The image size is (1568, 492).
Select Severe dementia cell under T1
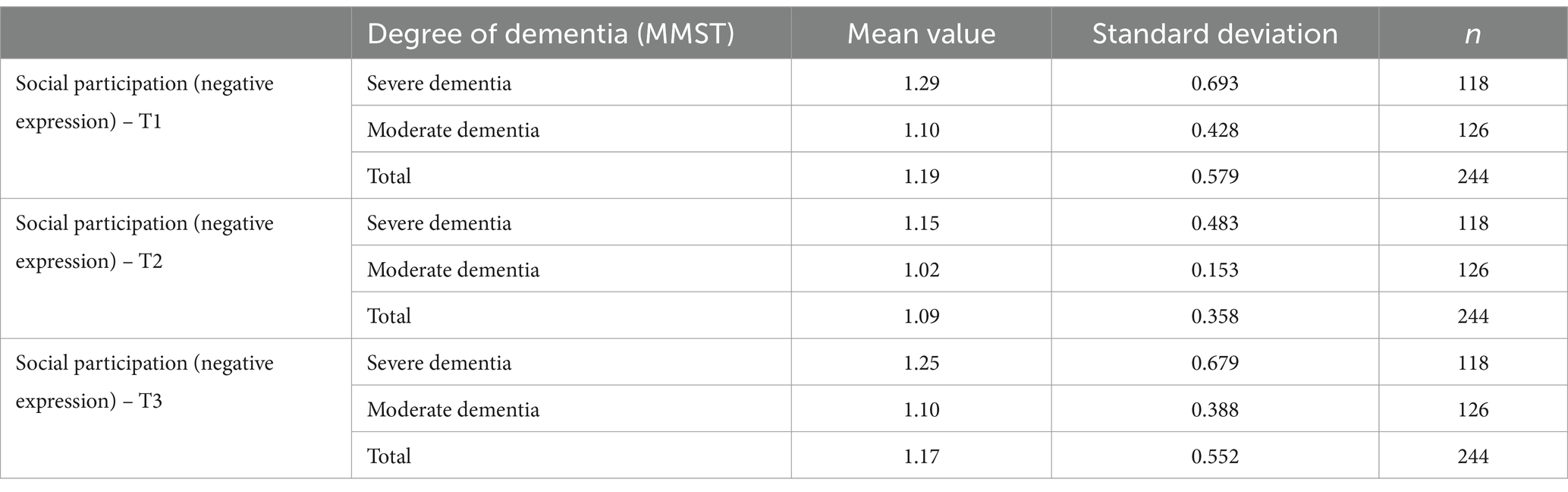(x=439, y=83)
